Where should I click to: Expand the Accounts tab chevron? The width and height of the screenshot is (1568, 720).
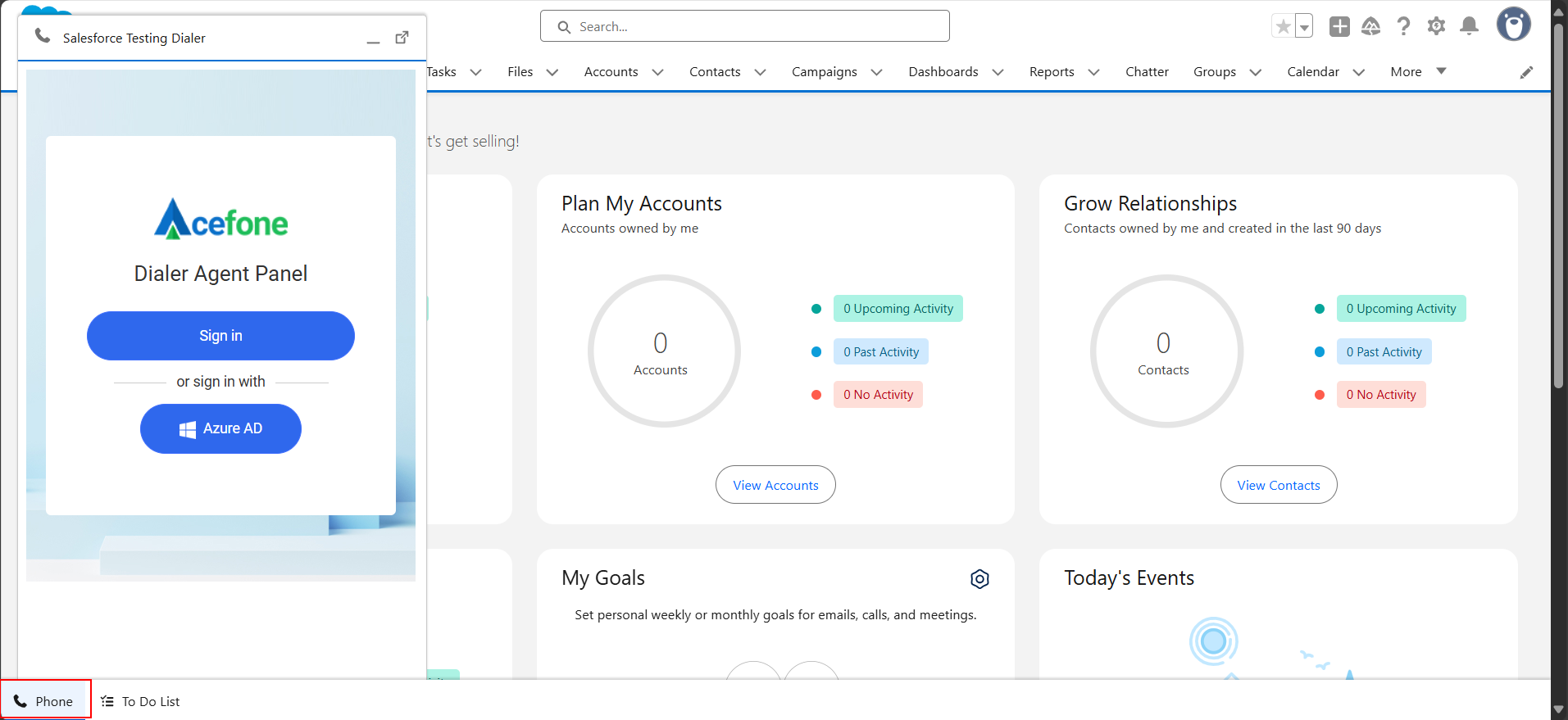[x=657, y=72]
